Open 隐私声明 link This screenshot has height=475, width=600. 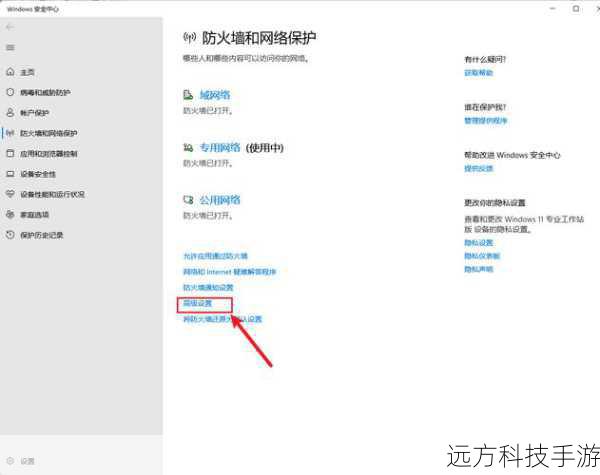[x=478, y=269]
